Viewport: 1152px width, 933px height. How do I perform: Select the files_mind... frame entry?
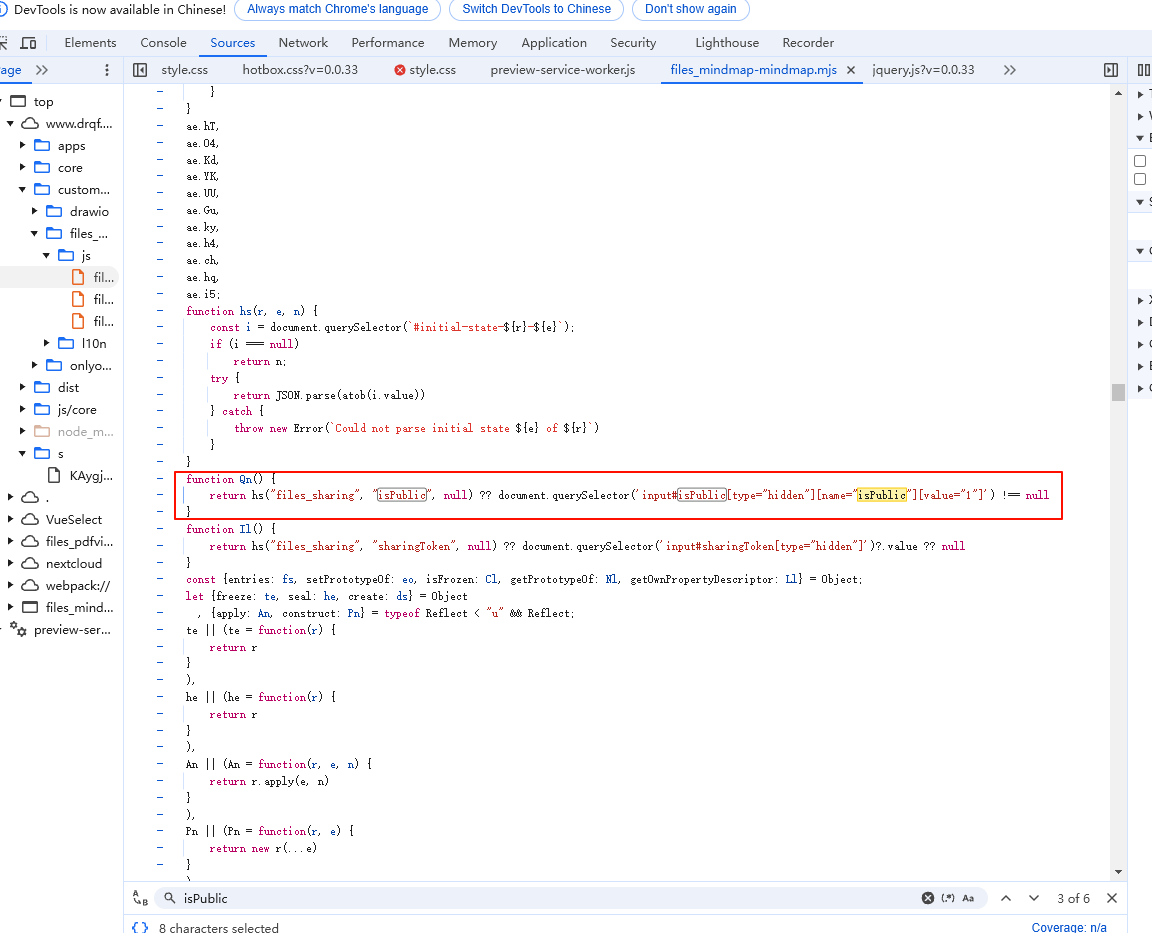(79, 608)
